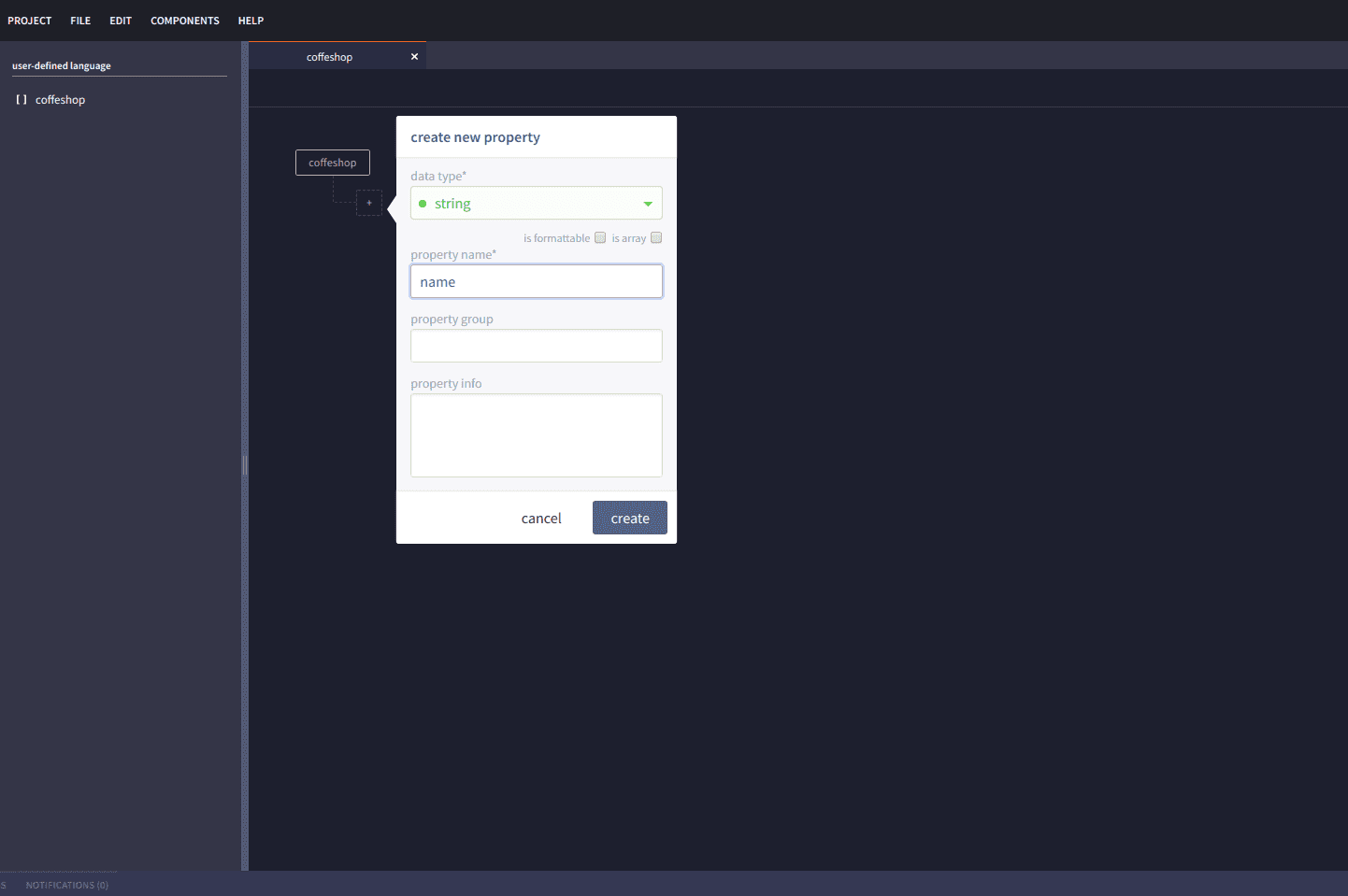Close the coffeshop tab
The image size is (1348, 896).
pyautogui.click(x=414, y=57)
